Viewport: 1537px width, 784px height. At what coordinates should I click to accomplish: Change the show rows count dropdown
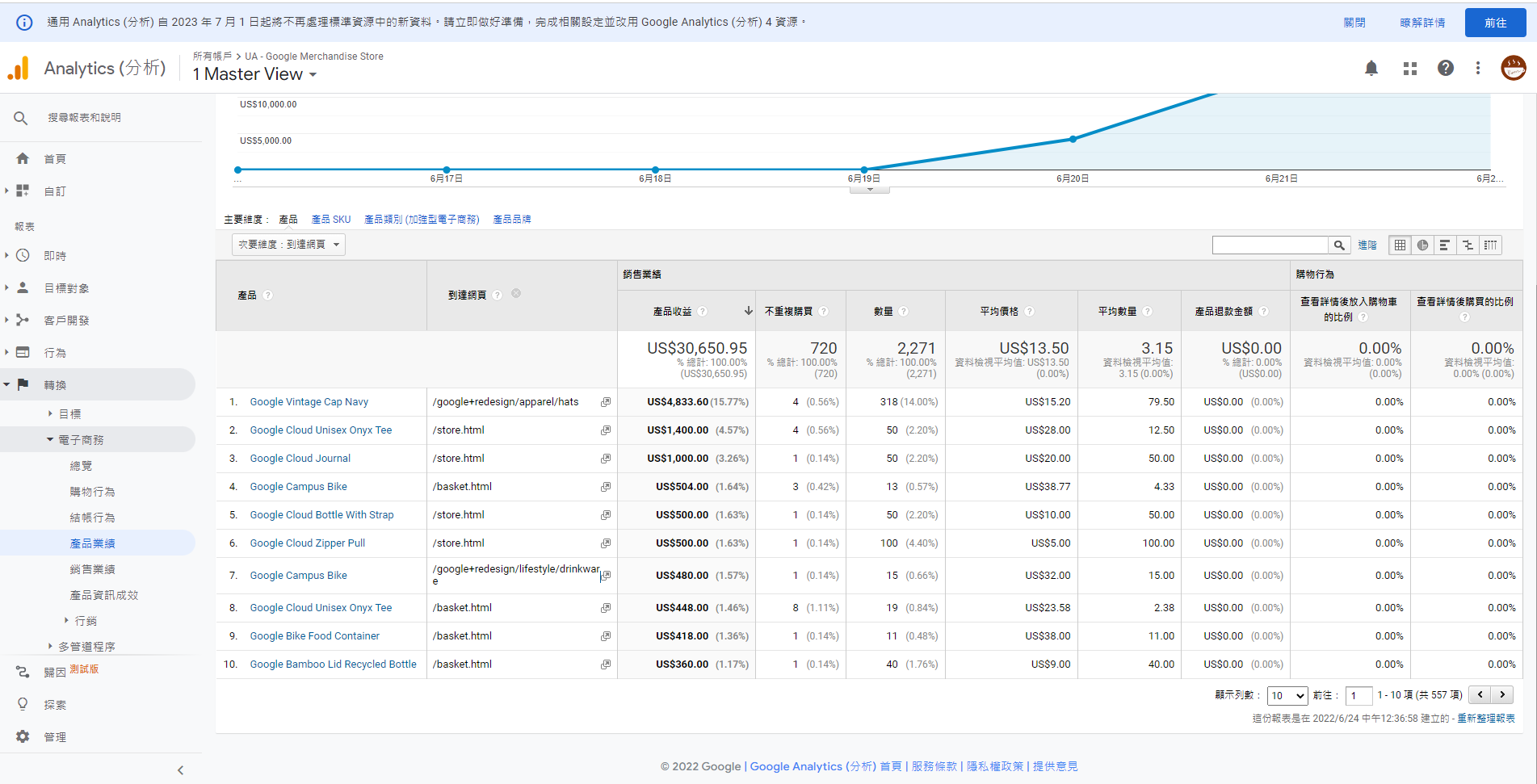1287,695
